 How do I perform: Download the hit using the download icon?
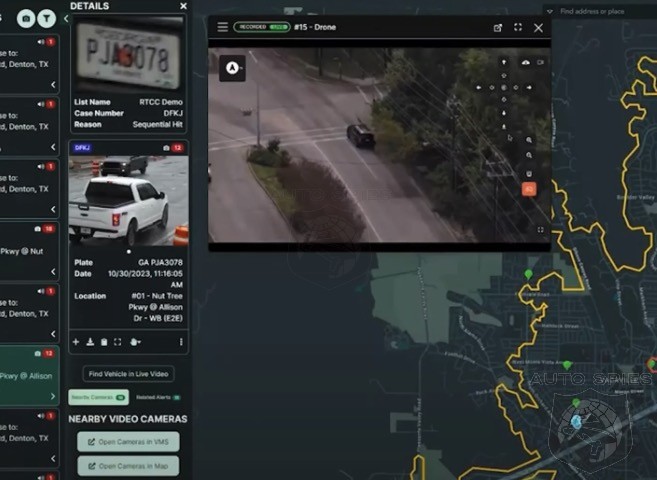point(90,342)
